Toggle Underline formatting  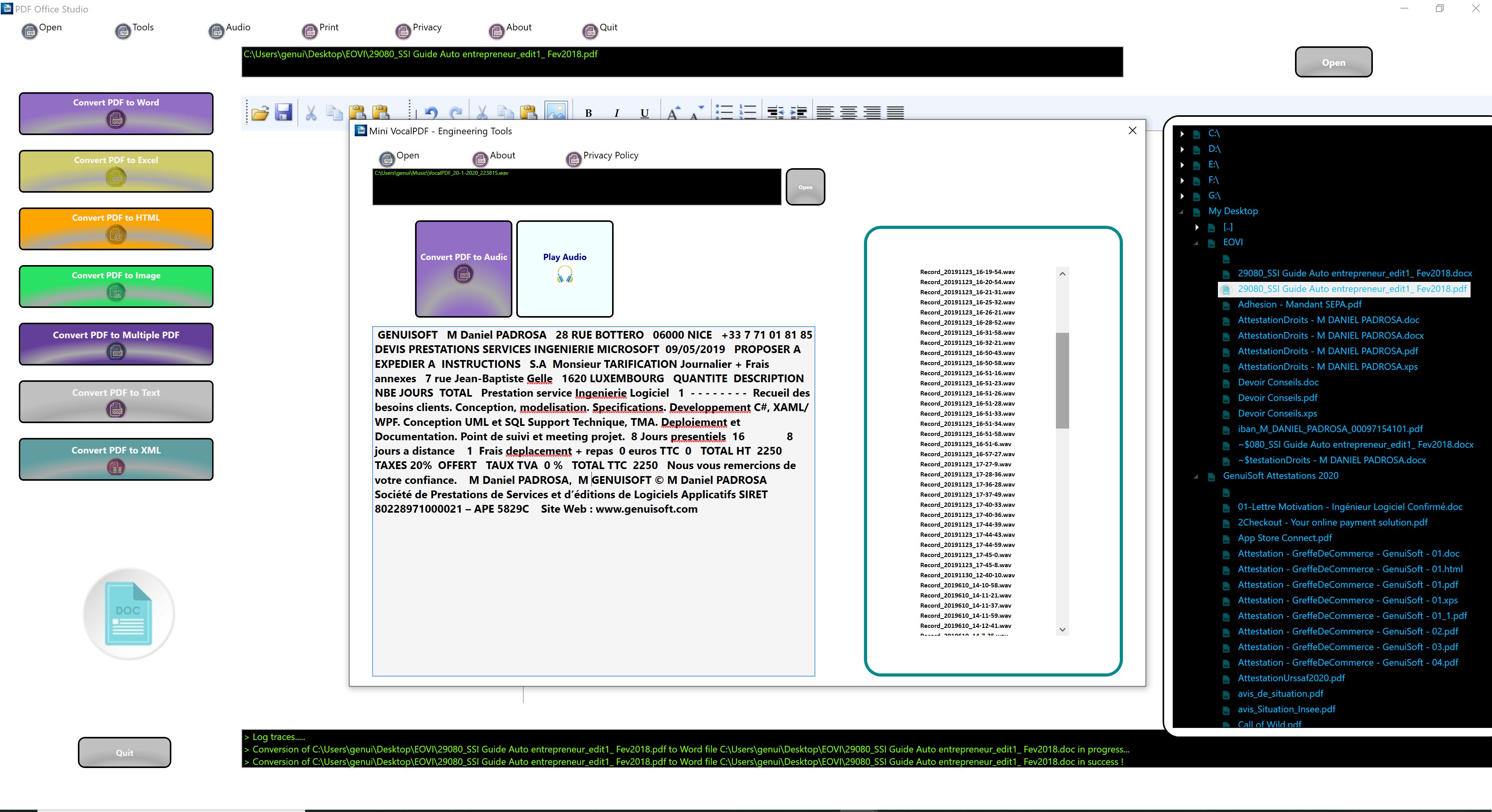click(644, 113)
